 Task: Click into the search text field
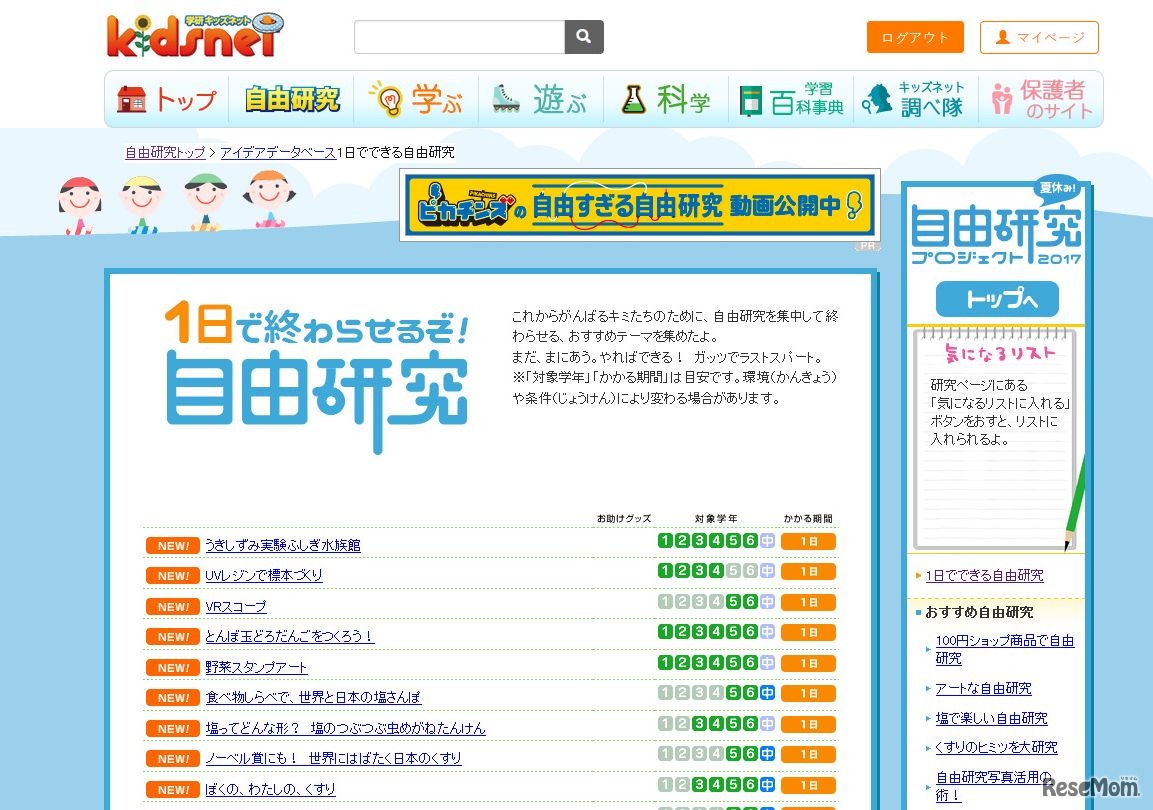point(460,37)
